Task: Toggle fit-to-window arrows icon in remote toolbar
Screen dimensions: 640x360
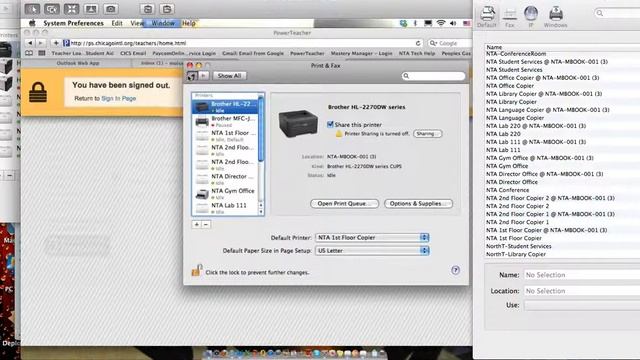Action: pos(71,9)
